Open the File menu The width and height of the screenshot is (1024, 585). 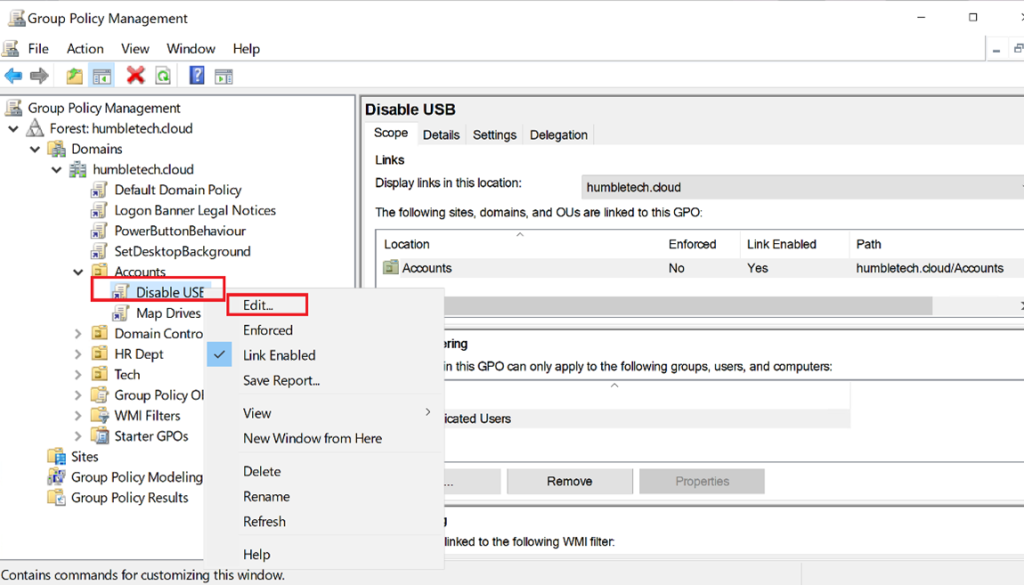point(38,48)
